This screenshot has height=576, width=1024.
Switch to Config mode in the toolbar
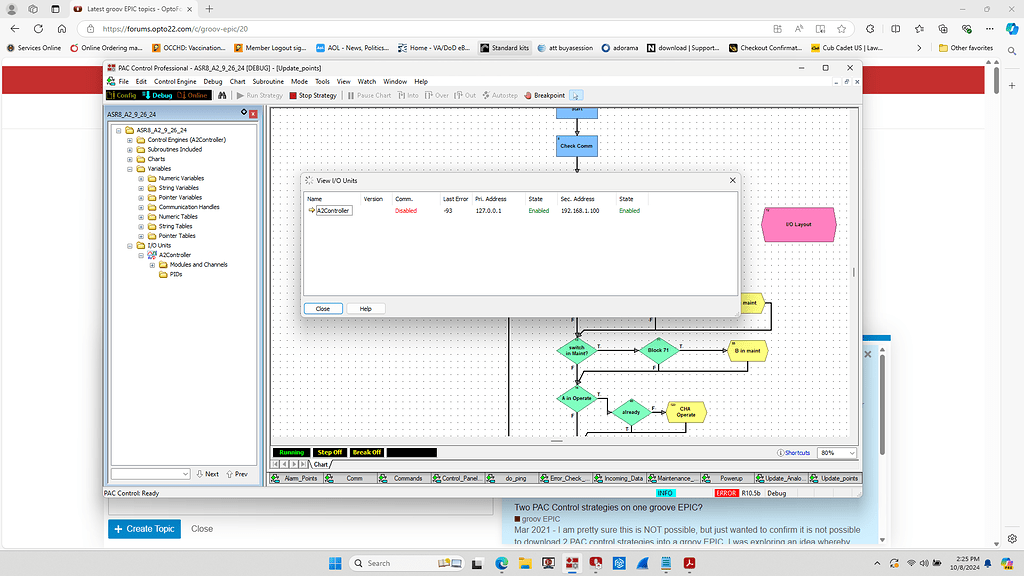click(122, 95)
